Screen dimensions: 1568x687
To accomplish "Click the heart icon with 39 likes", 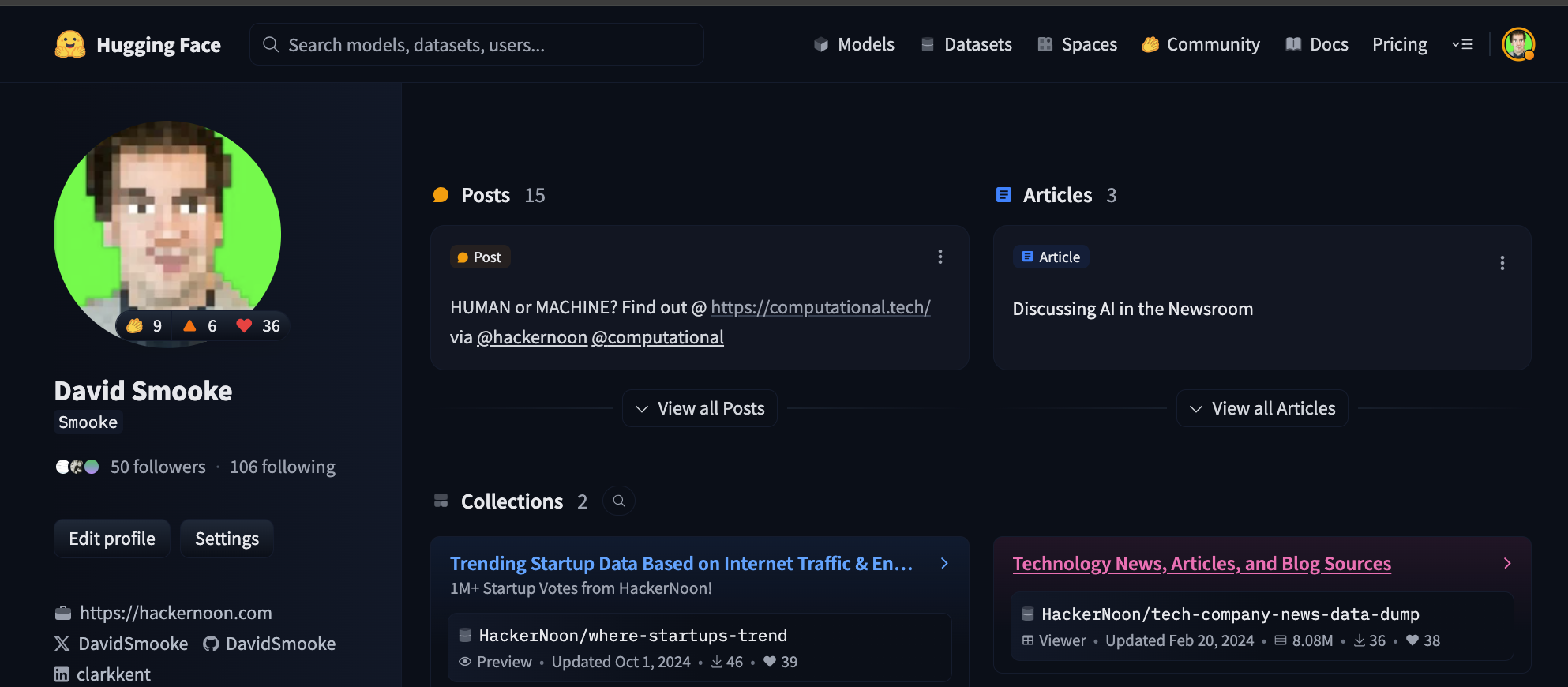I will point(770,662).
